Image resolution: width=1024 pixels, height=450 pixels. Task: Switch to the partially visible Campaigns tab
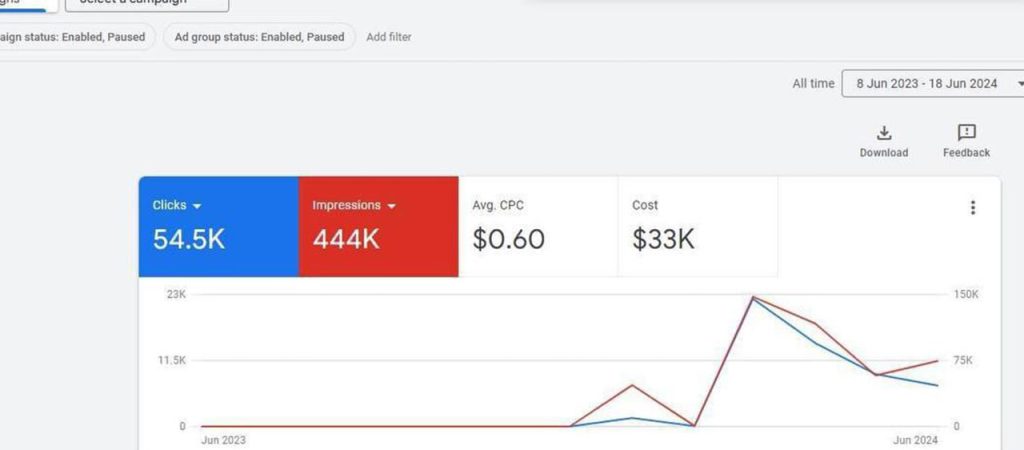tap(20, 4)
